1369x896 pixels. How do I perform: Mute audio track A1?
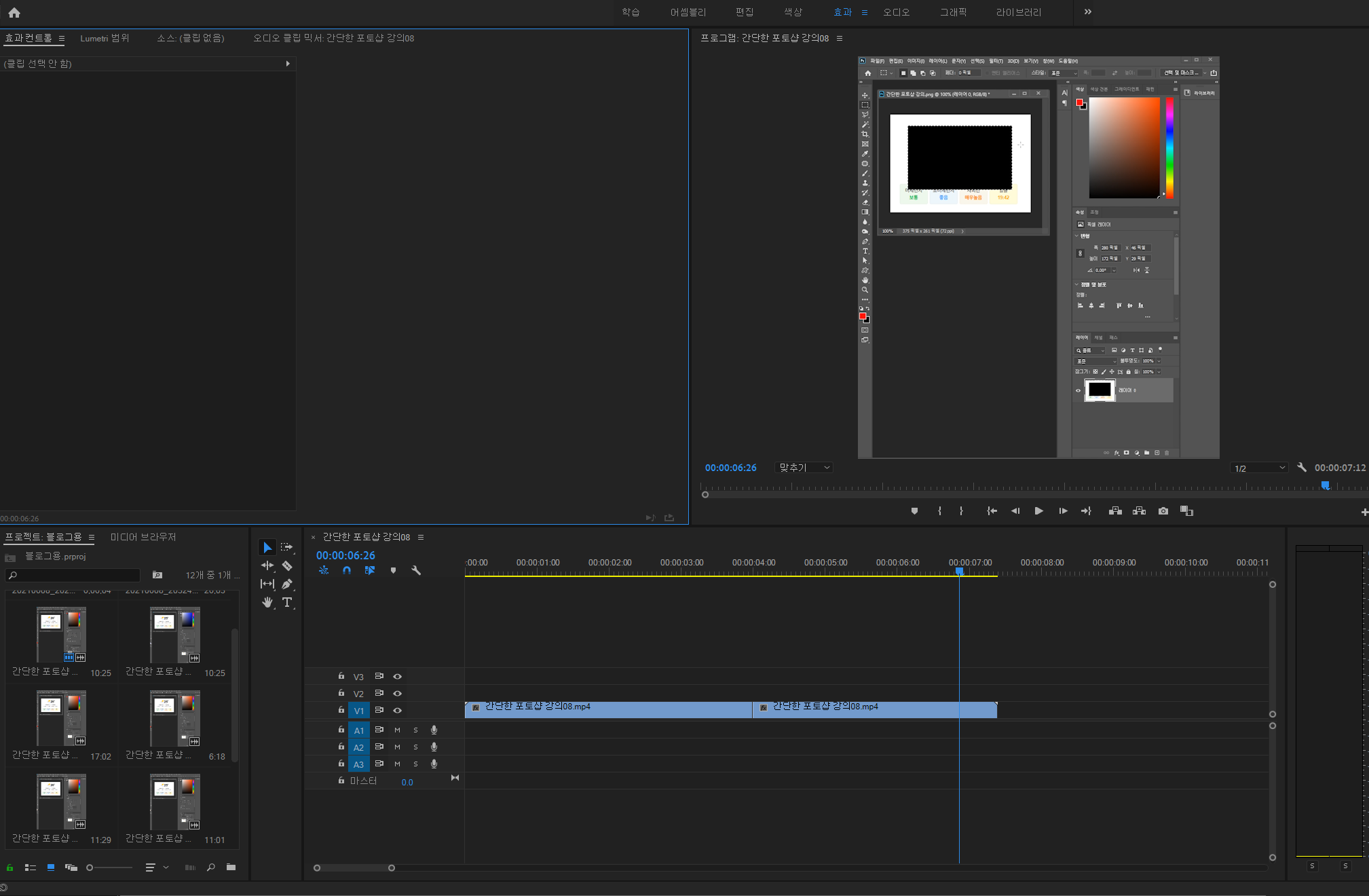pos(397,730)
